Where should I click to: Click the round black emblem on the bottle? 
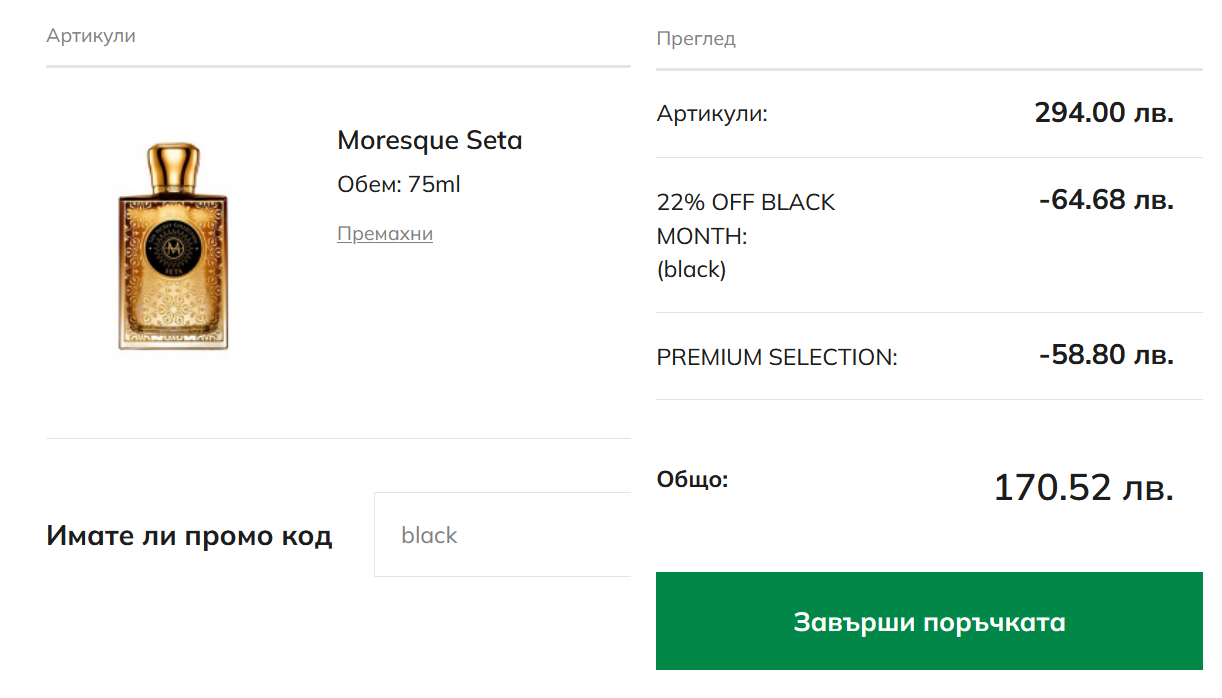(x=174, y=244)
